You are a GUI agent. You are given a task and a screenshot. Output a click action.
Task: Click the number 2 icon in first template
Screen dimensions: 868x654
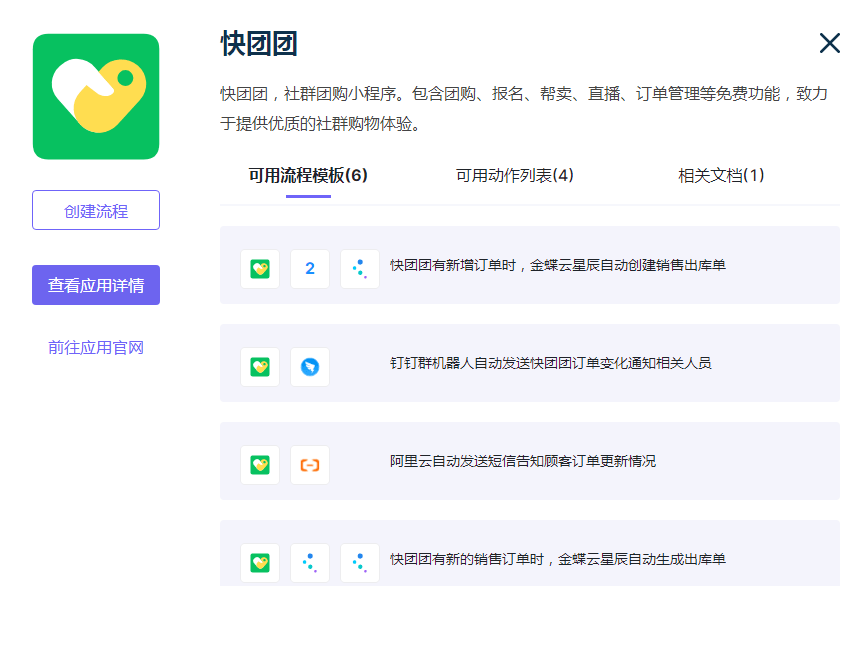click(x=310, y=269)
